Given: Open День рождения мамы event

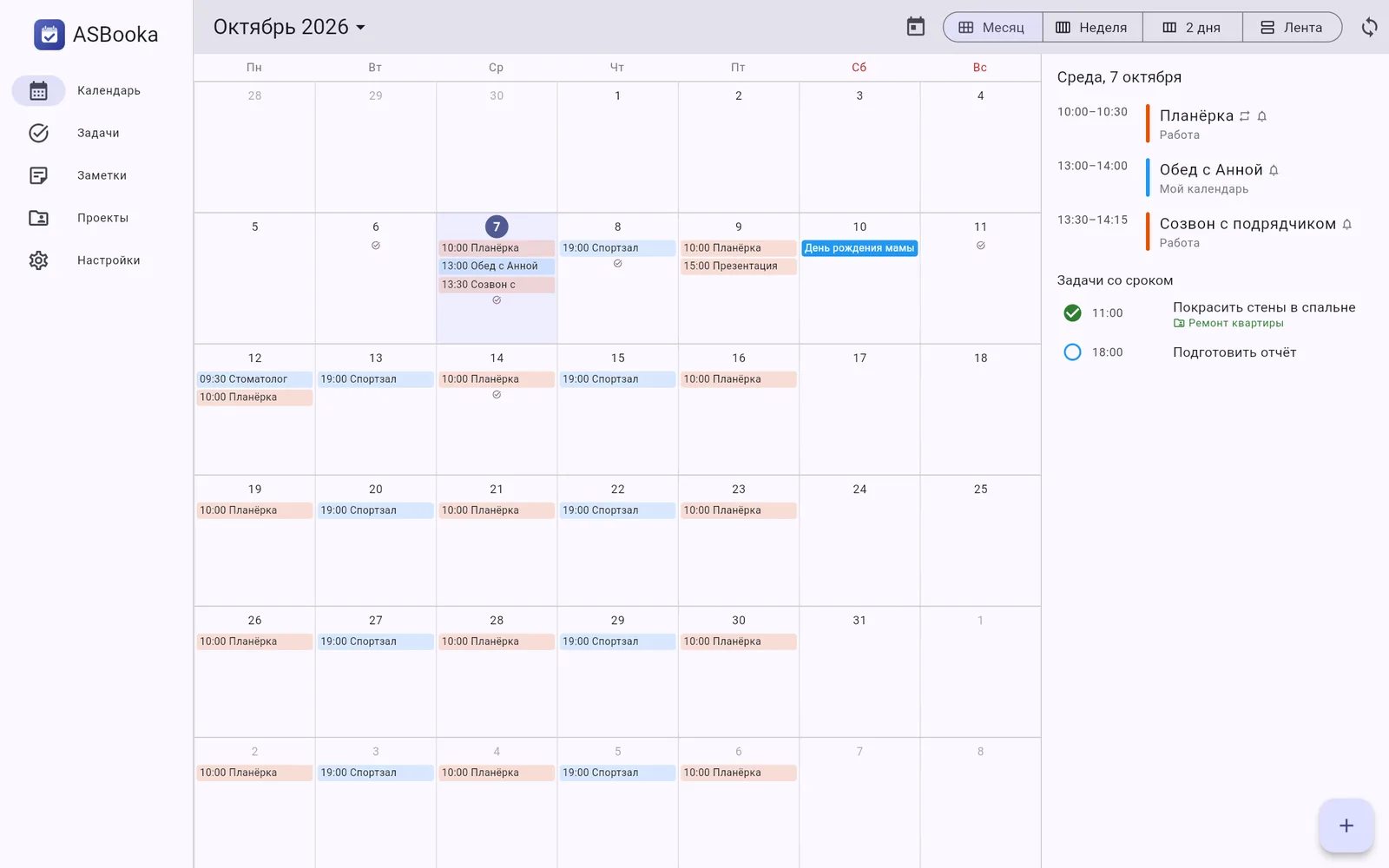Looking at the screenshot, I should pyautogui.click(x=859, y=248).
